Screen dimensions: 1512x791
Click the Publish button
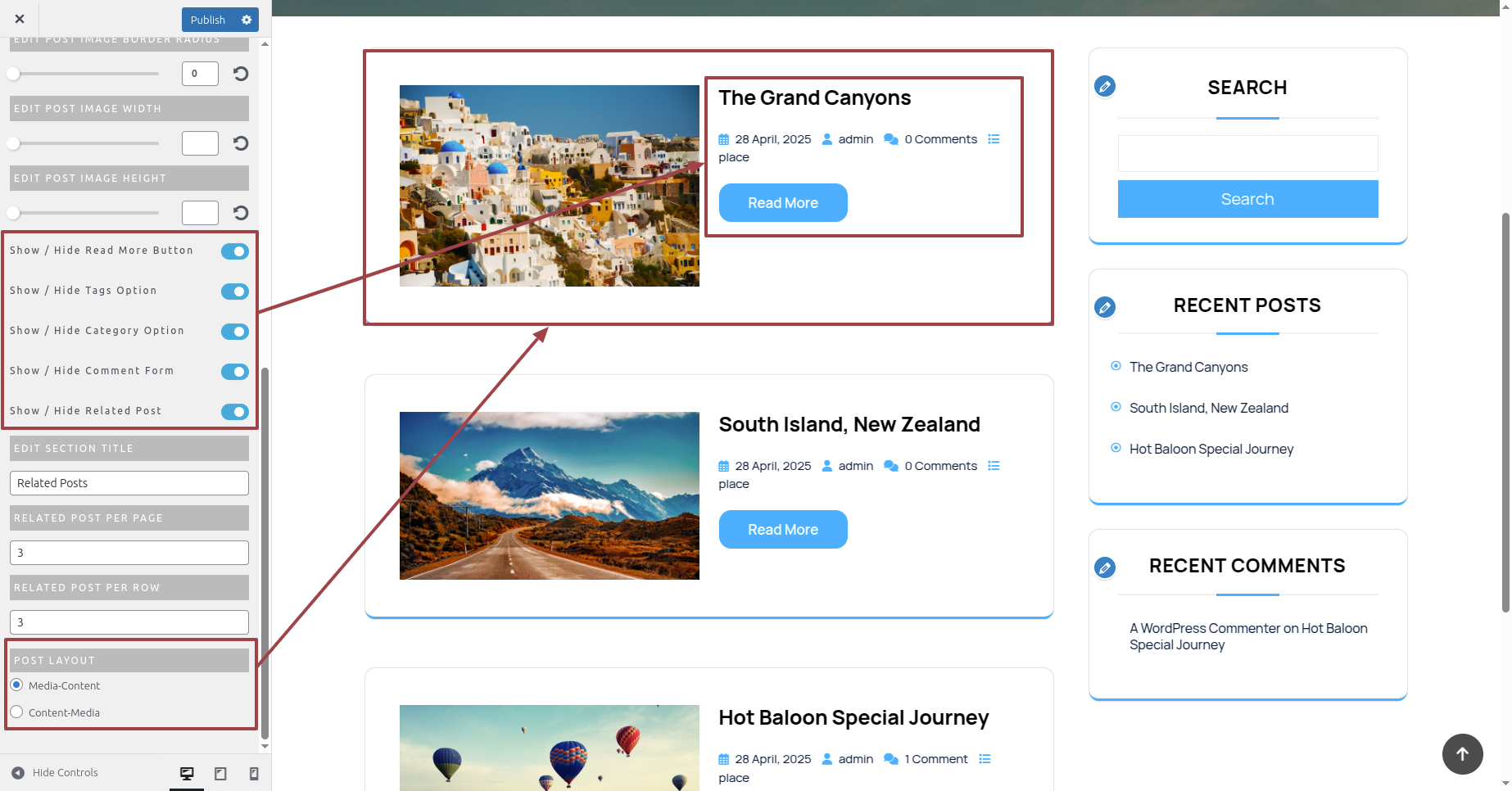coord(208,20)
